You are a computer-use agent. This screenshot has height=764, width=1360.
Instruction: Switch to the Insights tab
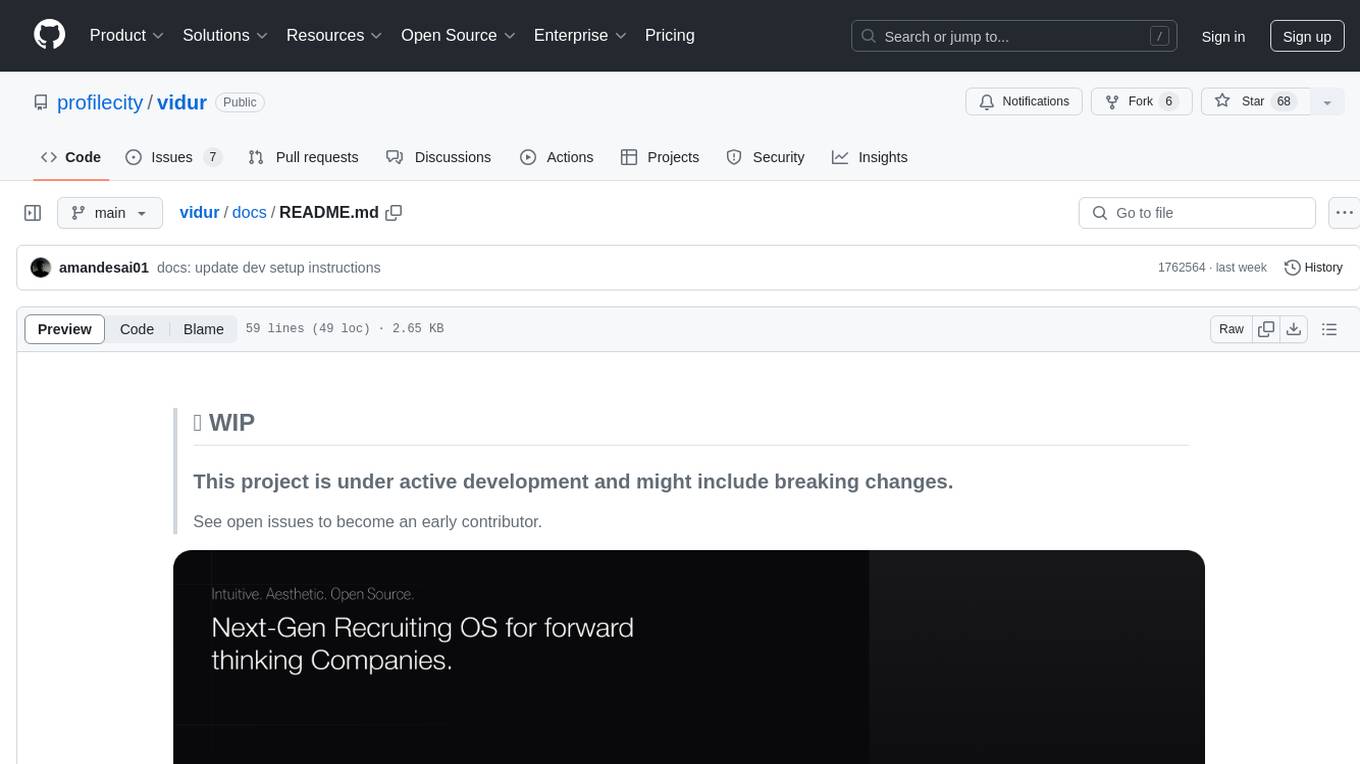(870, 157)
